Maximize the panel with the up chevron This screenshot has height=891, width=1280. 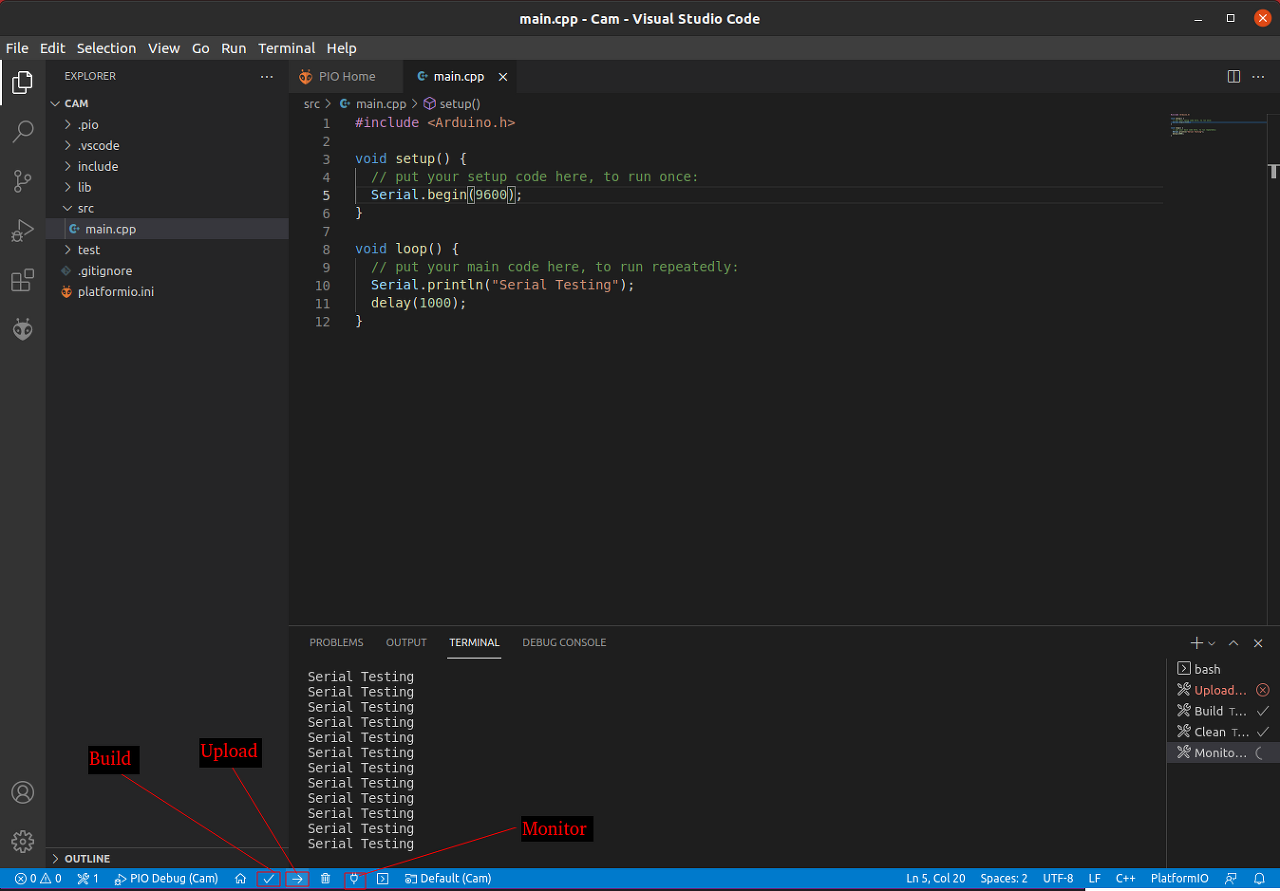[1233, 643]
